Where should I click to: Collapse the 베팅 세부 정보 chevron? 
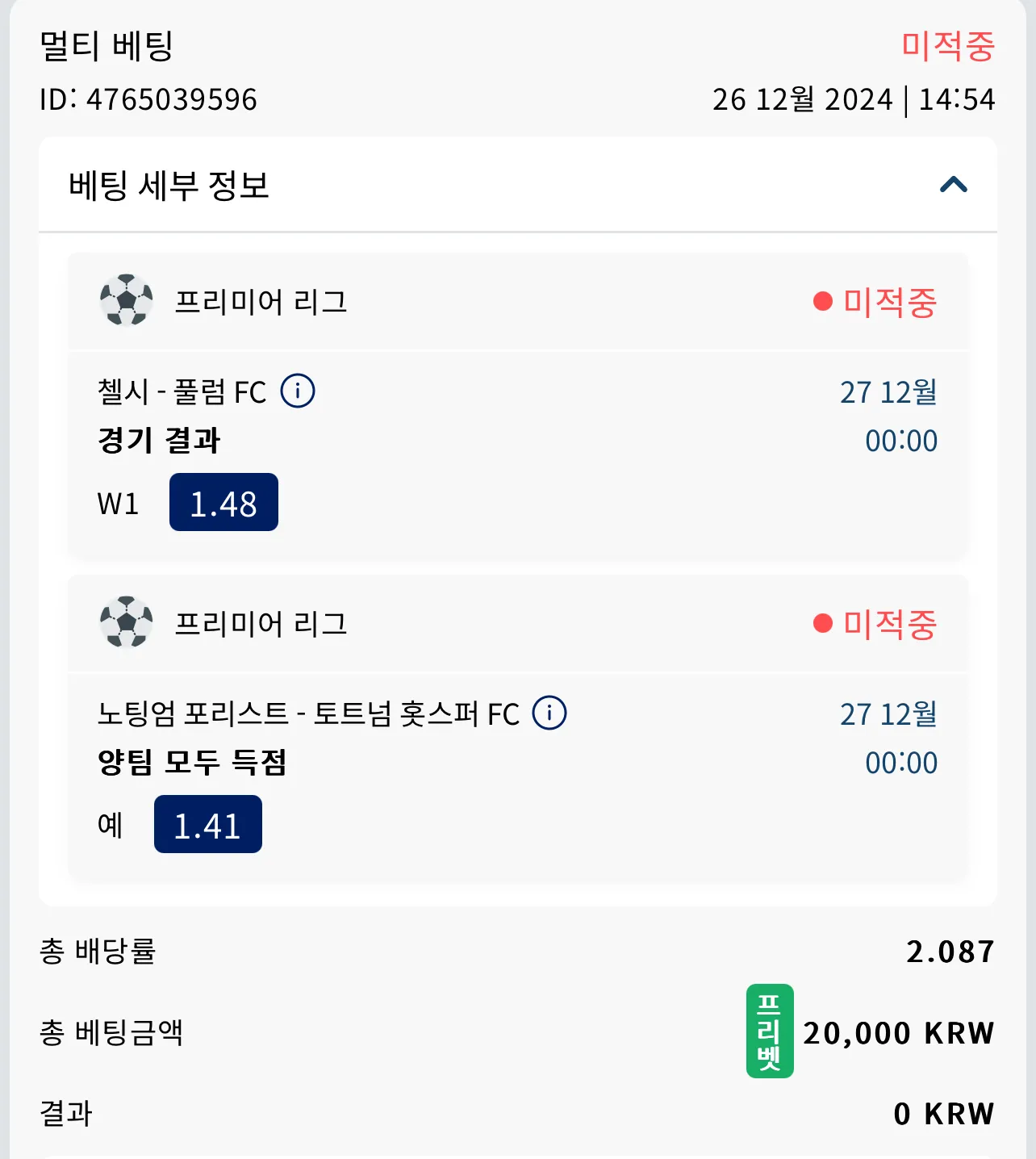(953, 185)
